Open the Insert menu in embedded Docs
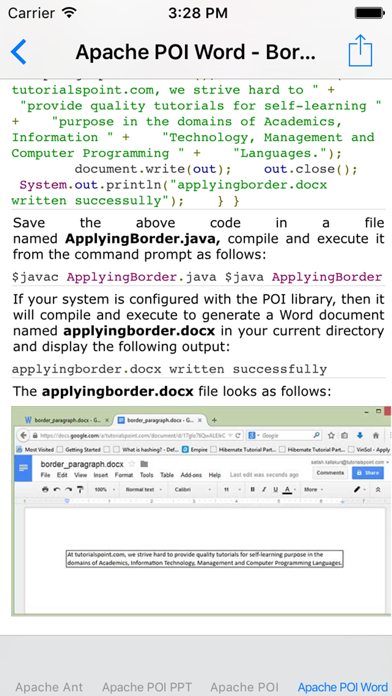Image resolution: width=392 pixels, height=696 pixels. click(101, 475)
